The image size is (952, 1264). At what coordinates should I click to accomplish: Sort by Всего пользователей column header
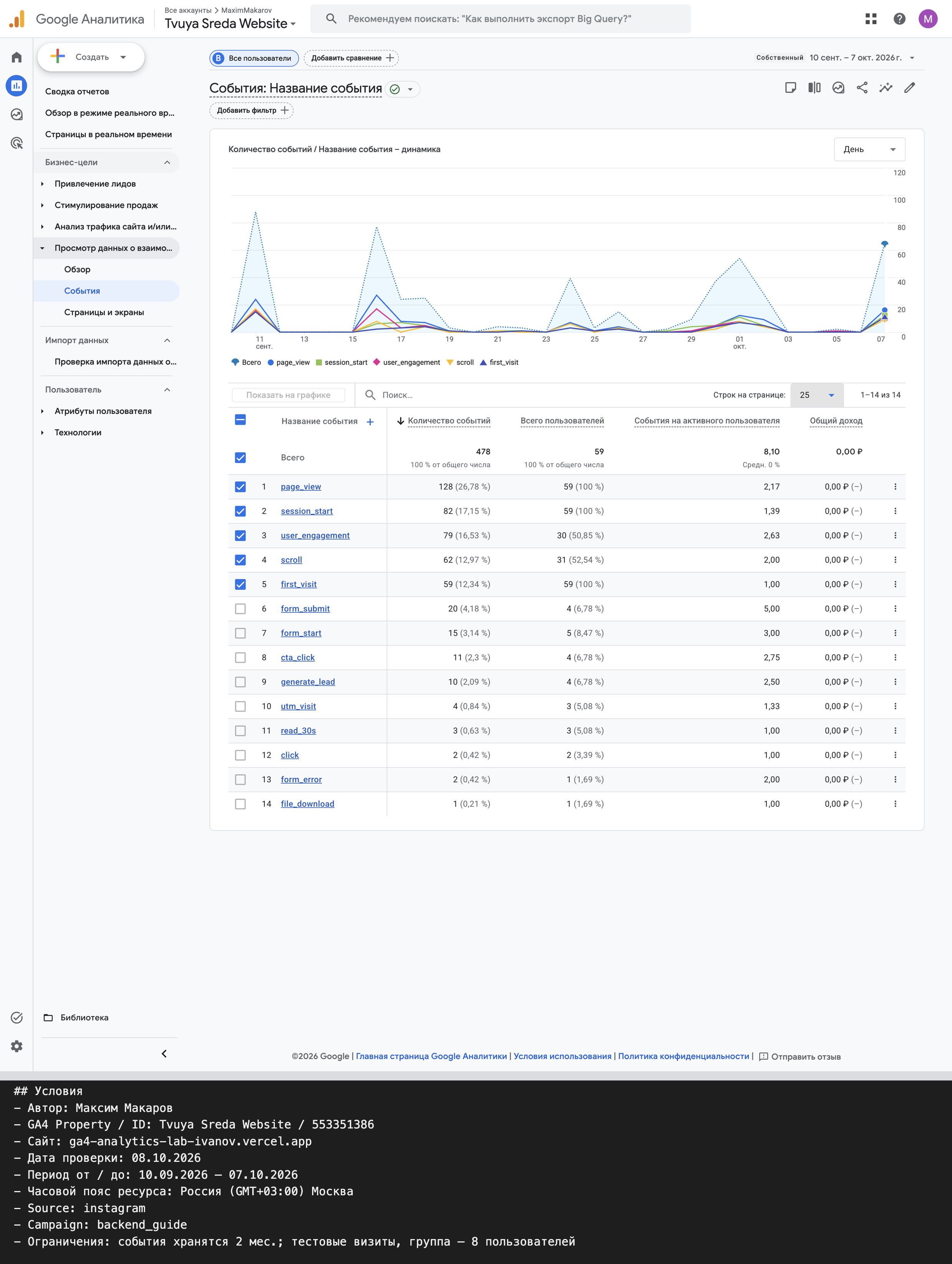tap(562, 420)
